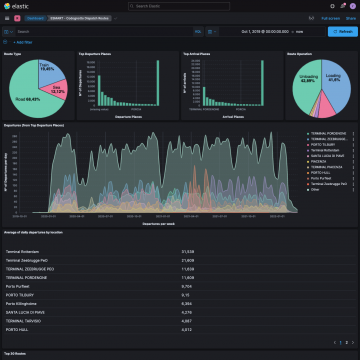Click the PORTO HULL table row
The height and width of the screenshot is (360, 360).
pyautogui.click(x=180, y=330)
